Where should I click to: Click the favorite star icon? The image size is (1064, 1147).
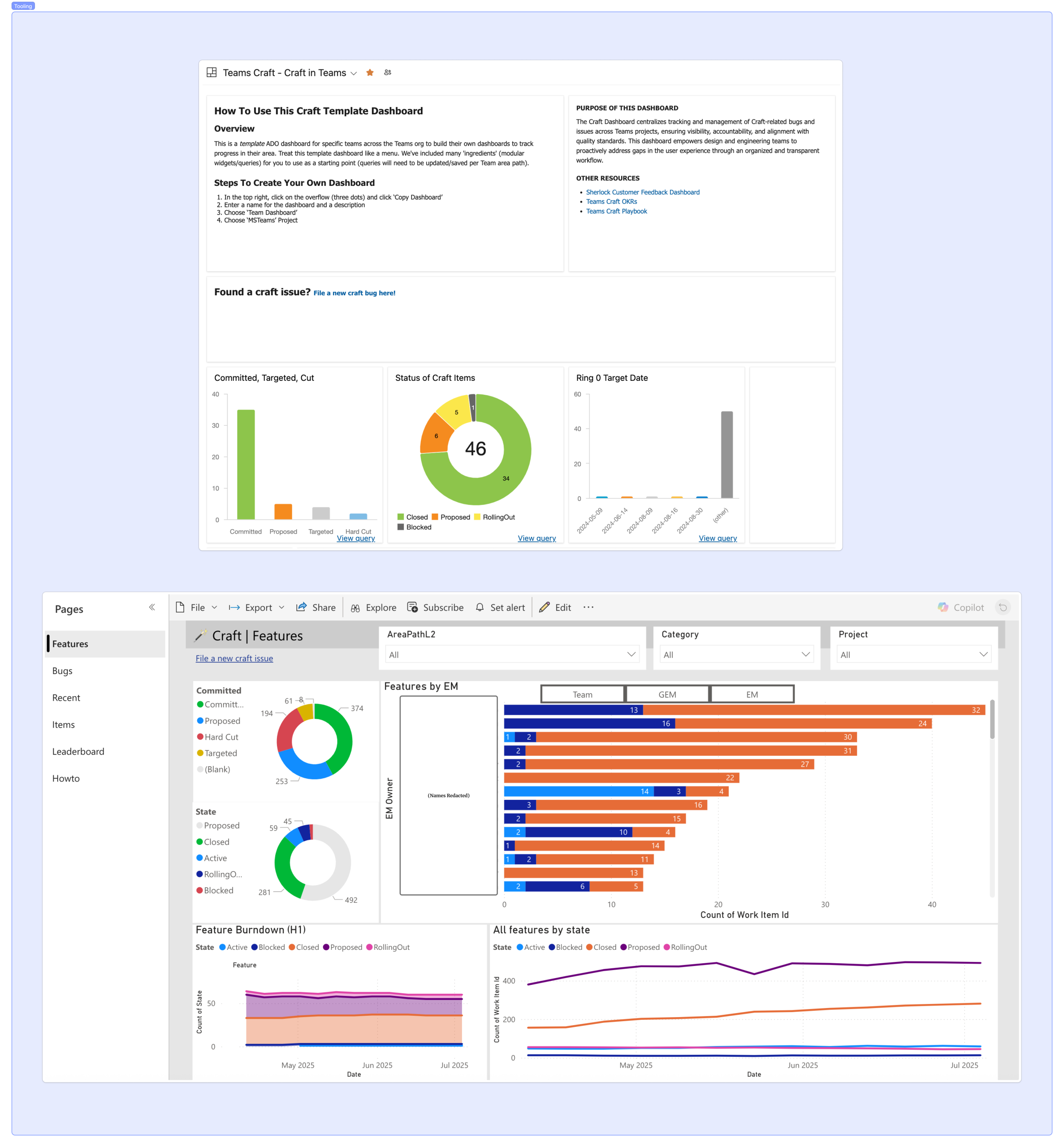370,73
